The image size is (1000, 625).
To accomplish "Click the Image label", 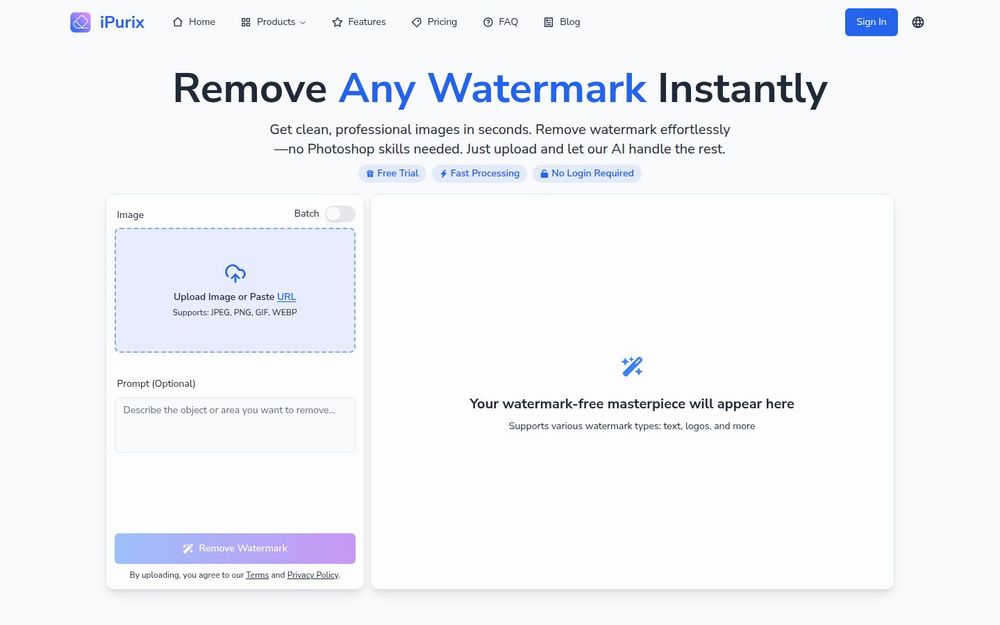I will click(x=130, y=215).
